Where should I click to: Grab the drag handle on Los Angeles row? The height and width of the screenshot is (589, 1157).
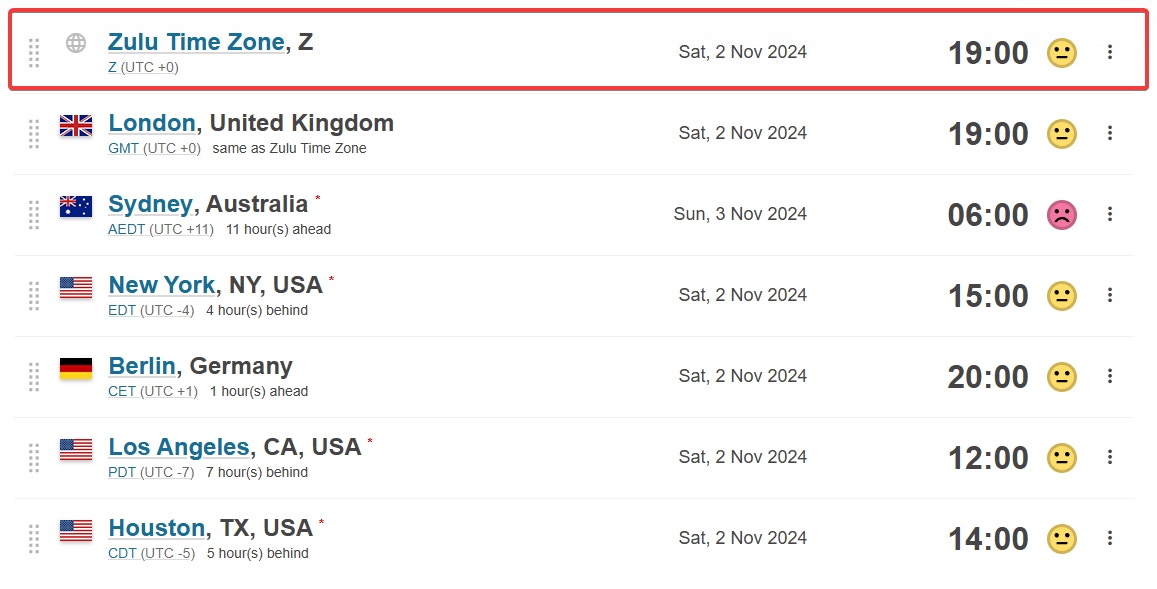pyautogui.click(x=34, y=457)
